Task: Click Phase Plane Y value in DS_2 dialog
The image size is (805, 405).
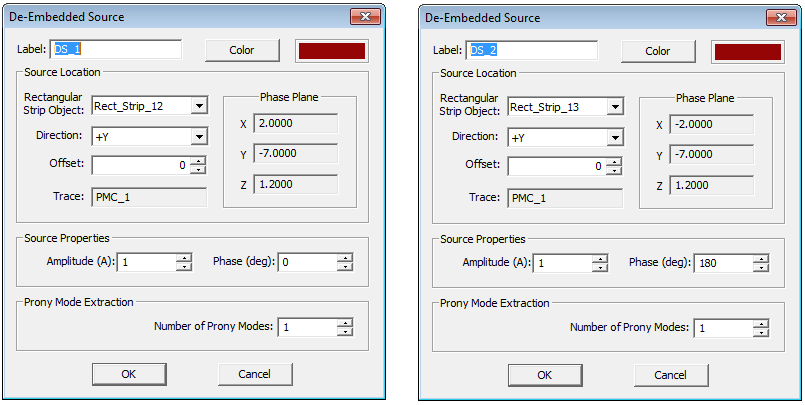Action: (x=712, y=155)
